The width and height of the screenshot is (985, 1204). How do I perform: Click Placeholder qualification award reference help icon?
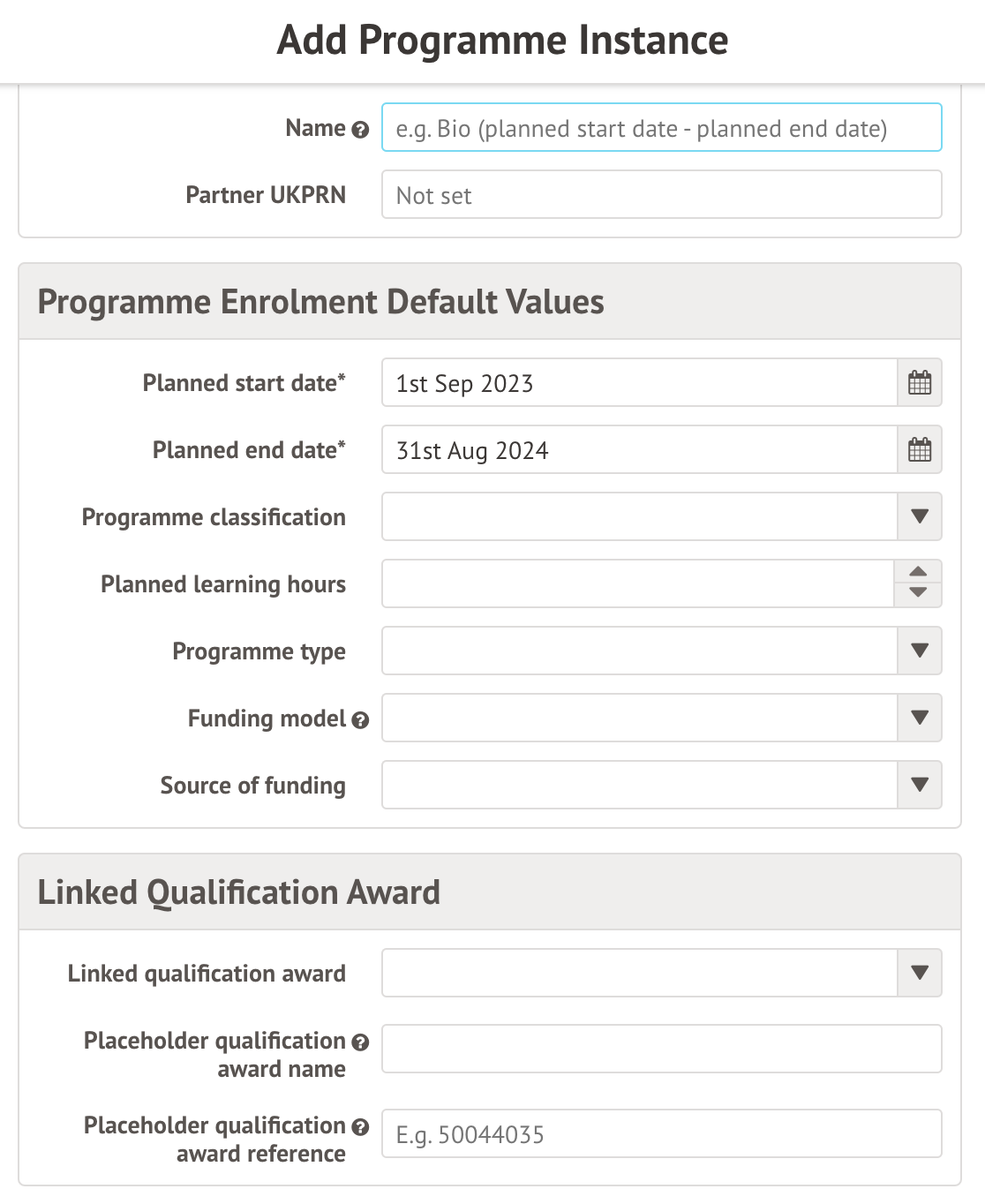click(360, 1127)
